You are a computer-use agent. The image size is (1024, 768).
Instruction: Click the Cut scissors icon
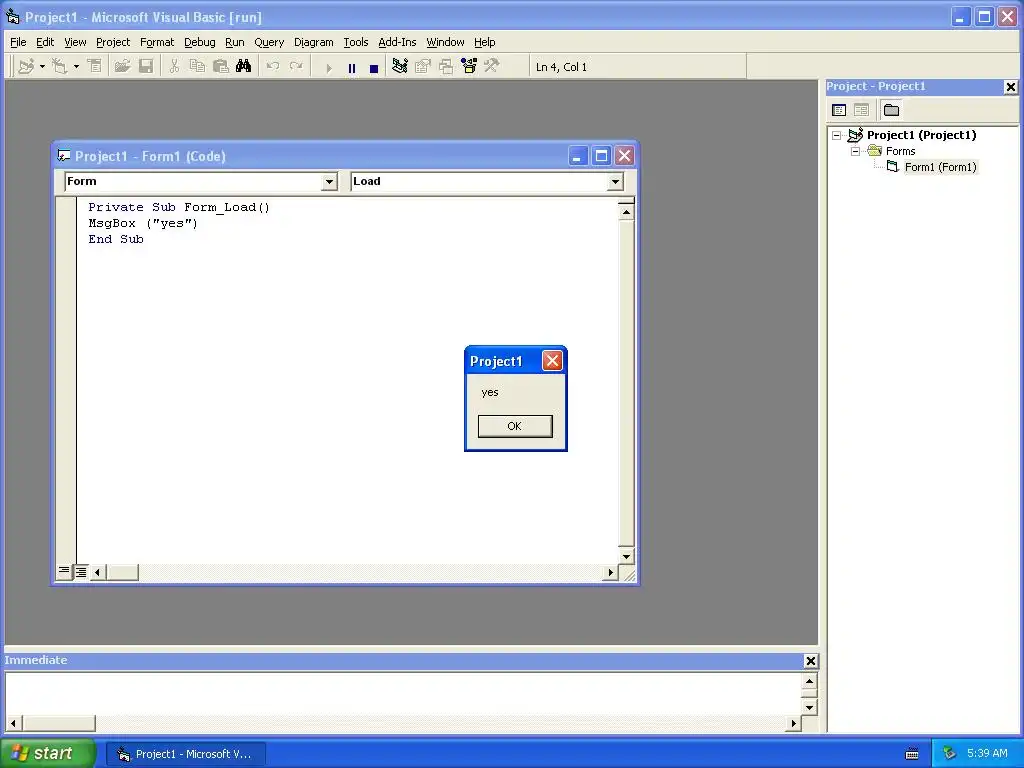pyautogui.click(x=174, y=67)
